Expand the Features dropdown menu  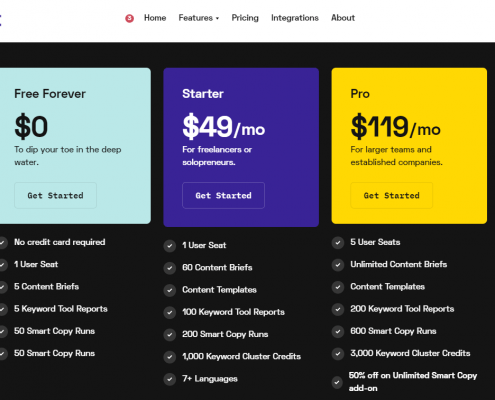click(x=199, y=18)
